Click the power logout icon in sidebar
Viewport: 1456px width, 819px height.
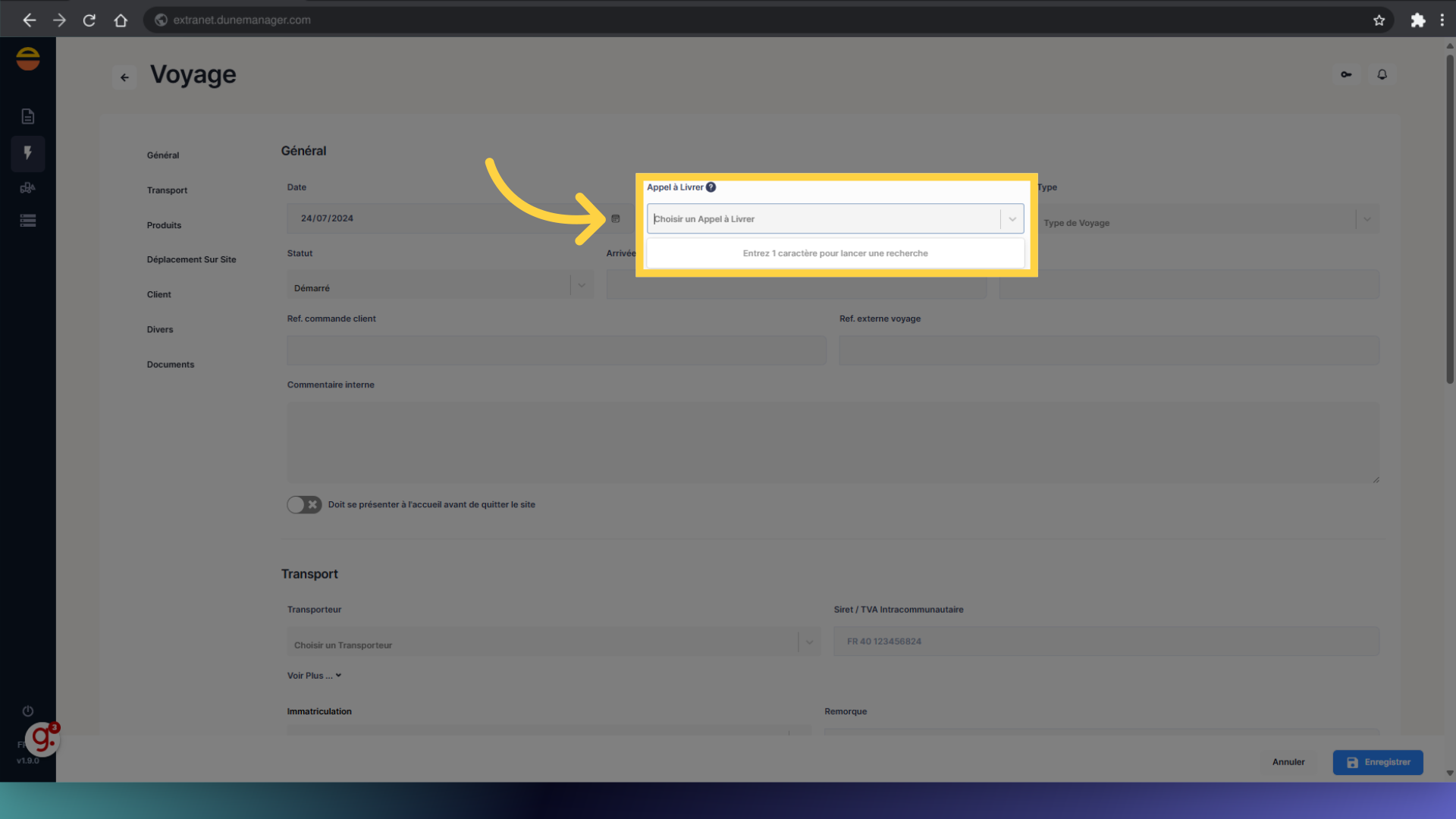(x=28, y=711)
